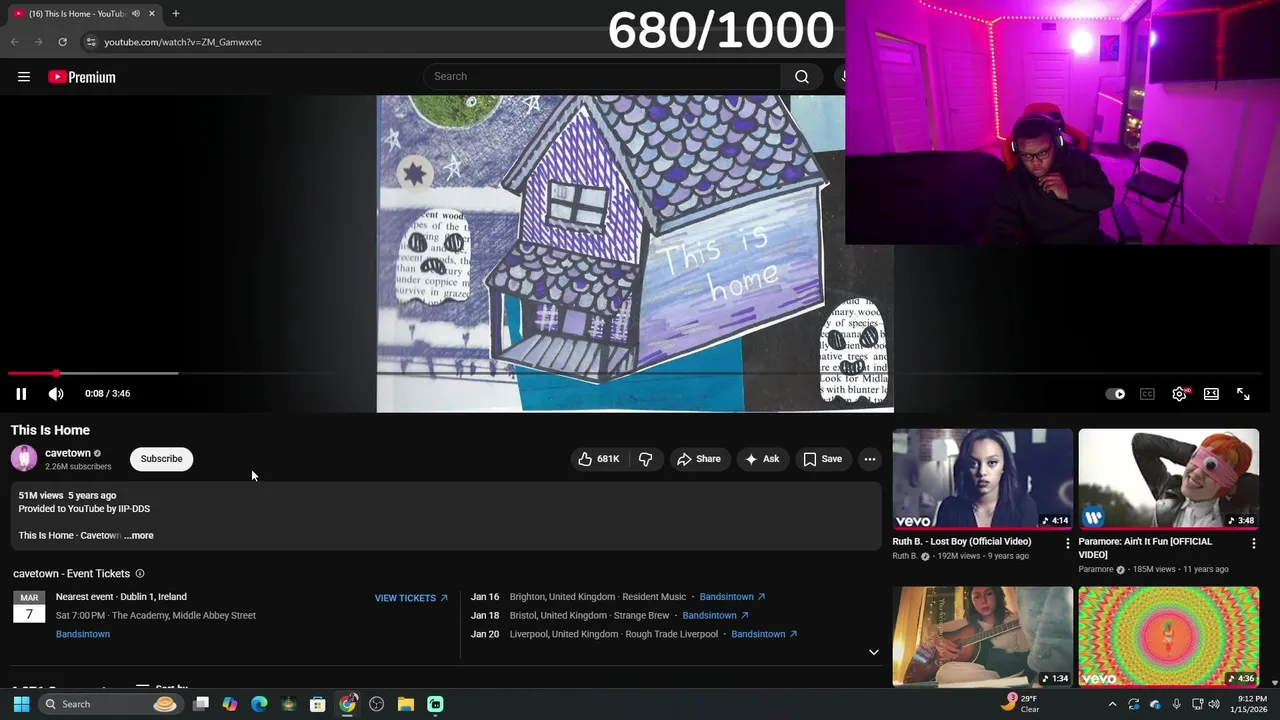
Task: Open the Ask AI assistant button
Action: pos(763,459)
